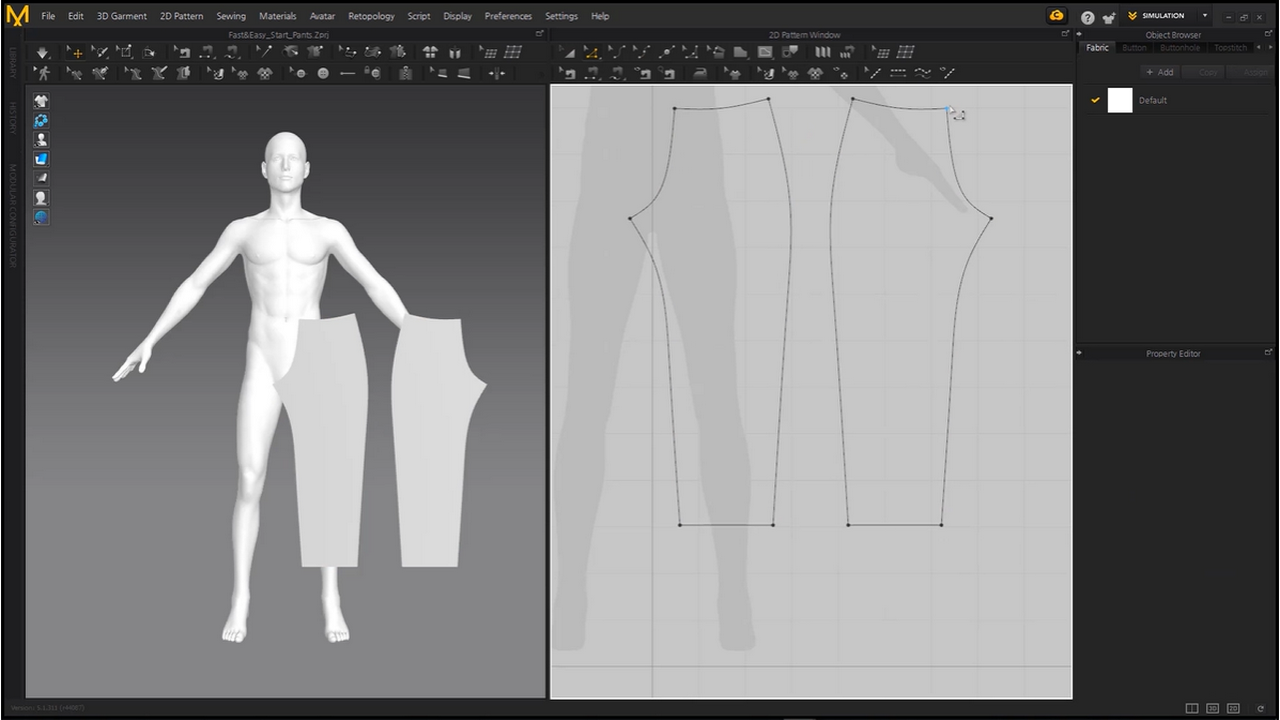Click the garment plus icon near Simulation
The width and height of the screenshot is (1280, 720).
coord(1109,17)
